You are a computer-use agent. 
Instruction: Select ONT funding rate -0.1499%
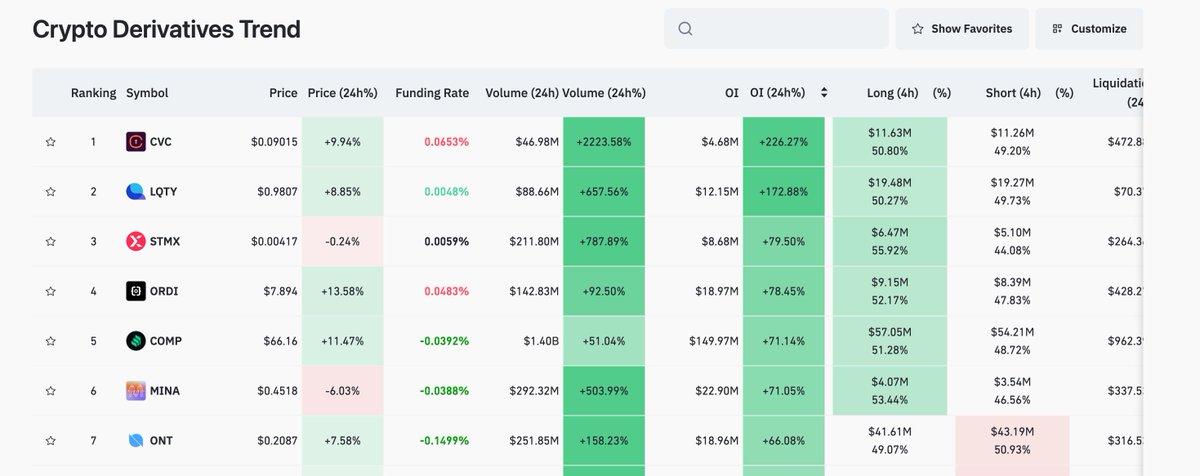pyautogui.click(x=444, y=441)
